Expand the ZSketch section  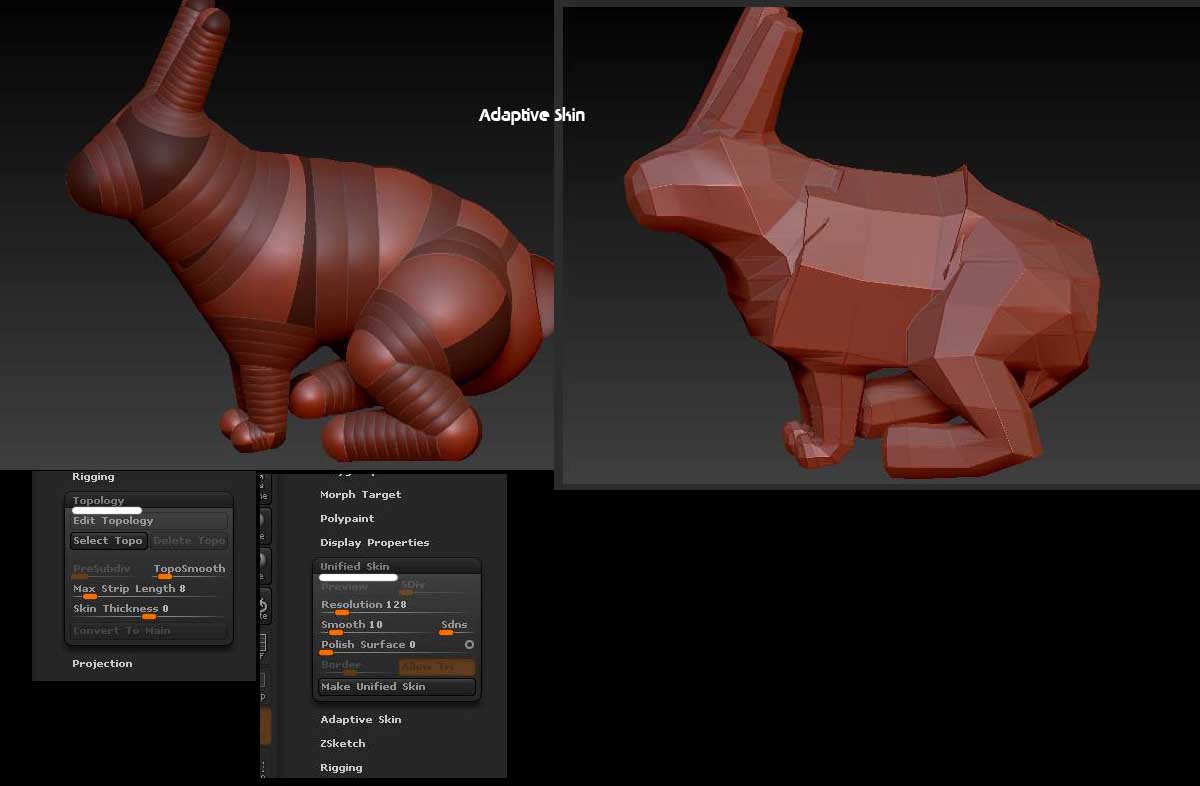(x=343, y=744)
